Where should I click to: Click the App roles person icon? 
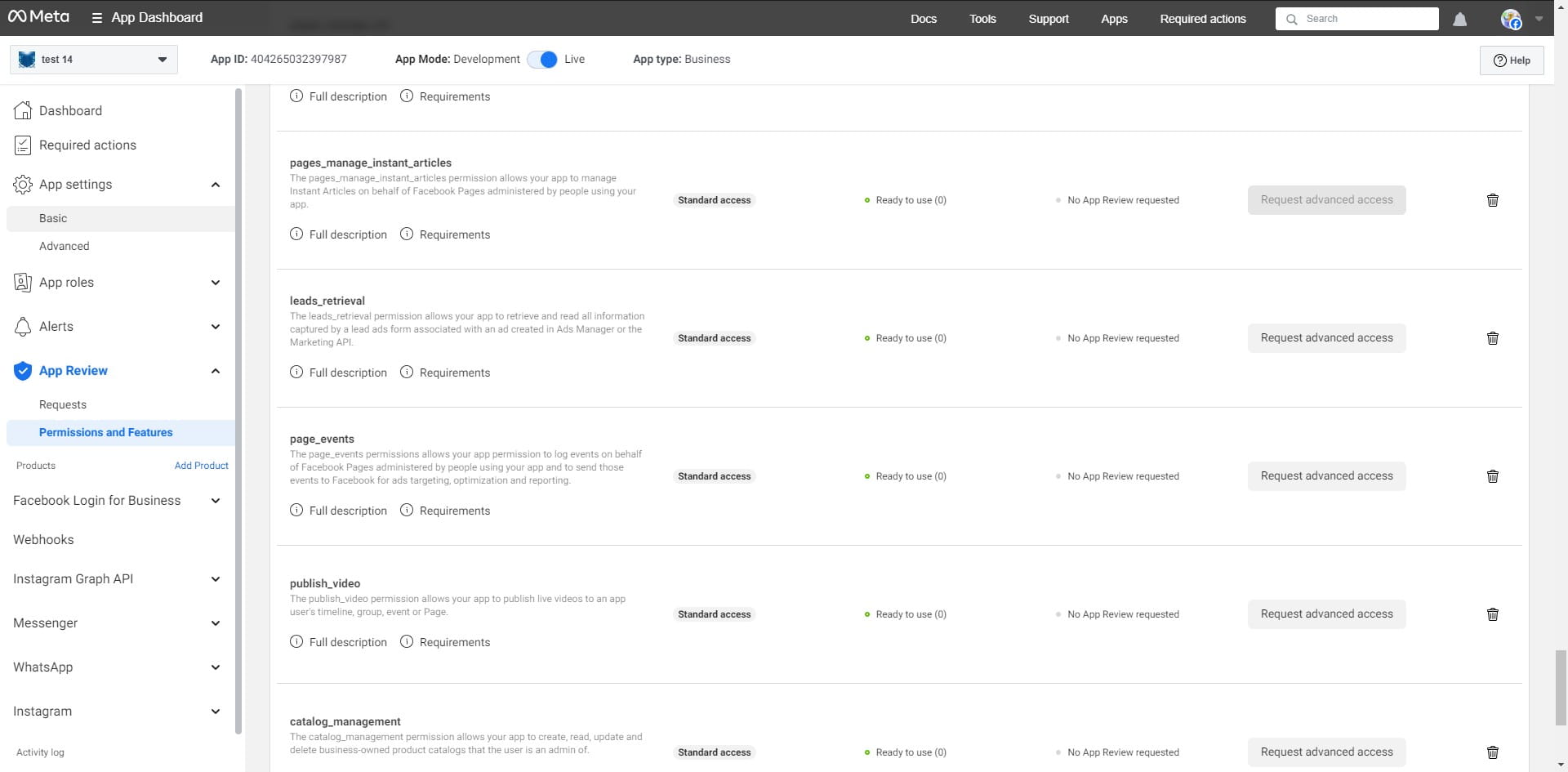(x=23, y=282)
